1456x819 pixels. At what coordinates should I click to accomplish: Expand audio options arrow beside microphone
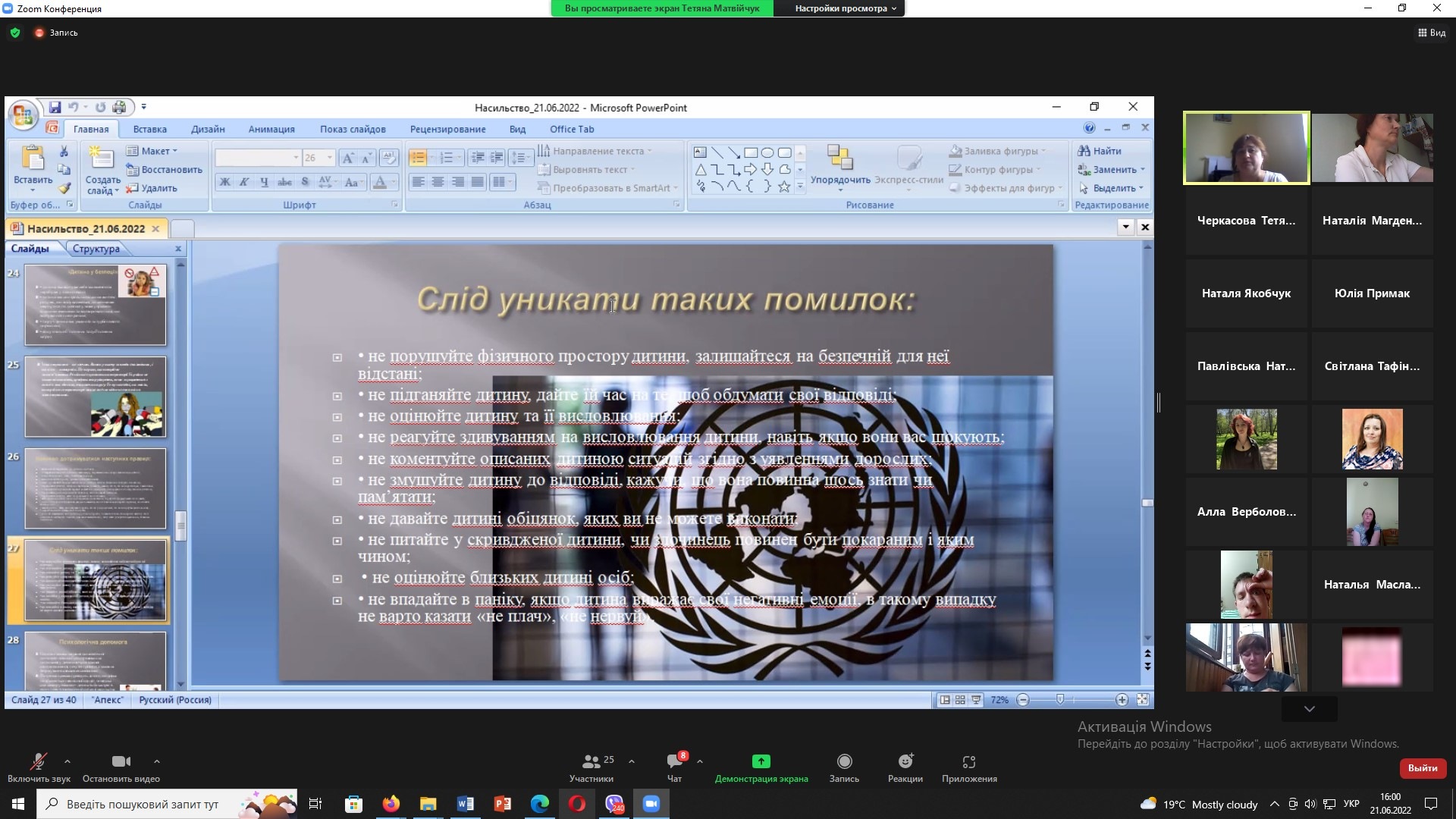point(67,761)
